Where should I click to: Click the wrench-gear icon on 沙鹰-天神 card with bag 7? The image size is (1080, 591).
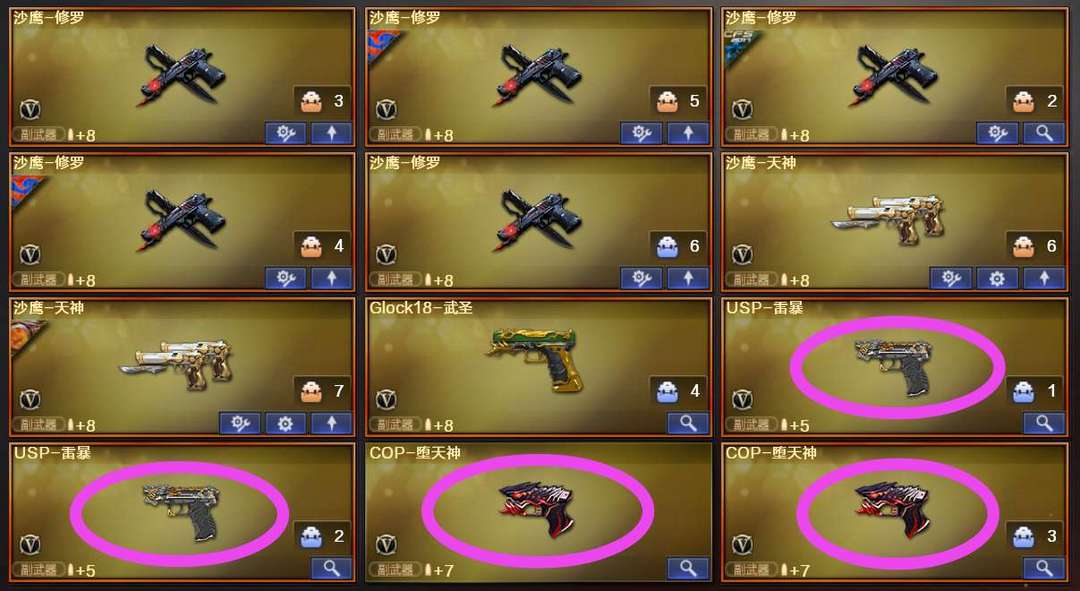(239, 423)
